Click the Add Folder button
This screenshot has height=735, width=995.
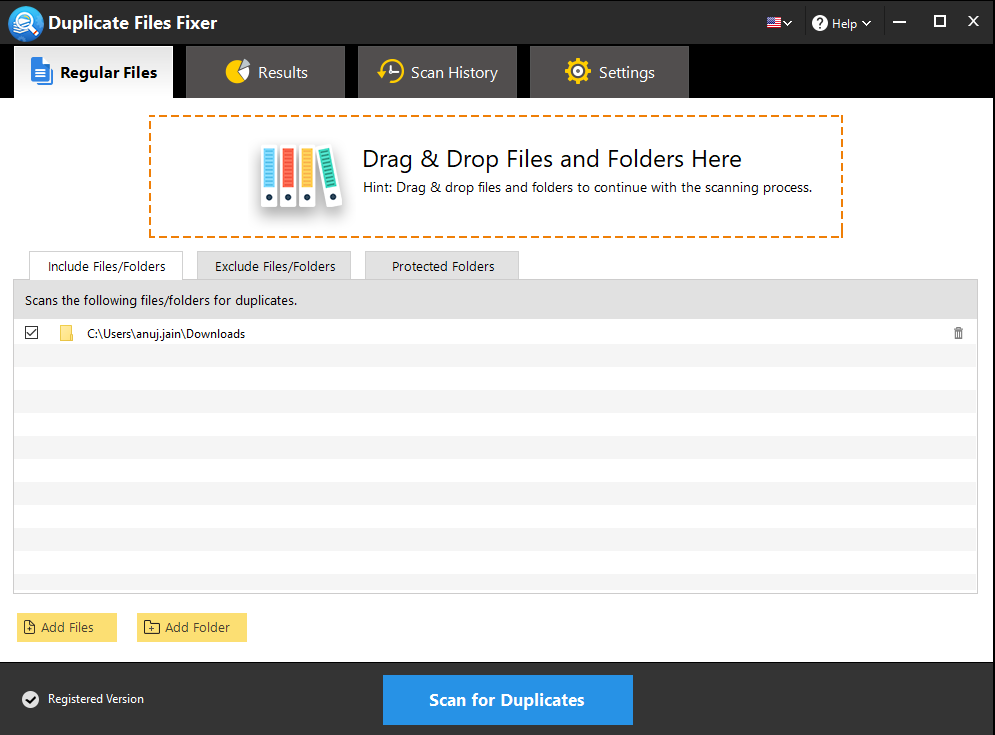point(192,627)
